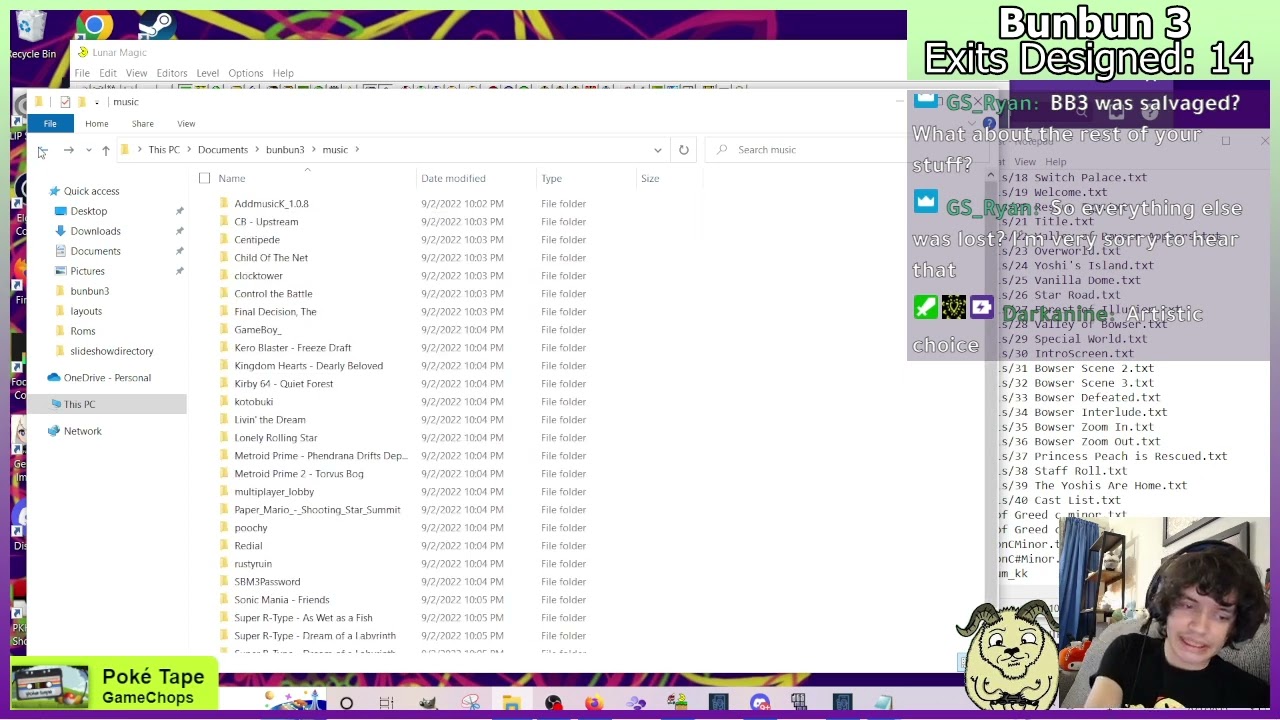
Task: Click the GameBoy_ folder icon
Action: coord(223,330)
